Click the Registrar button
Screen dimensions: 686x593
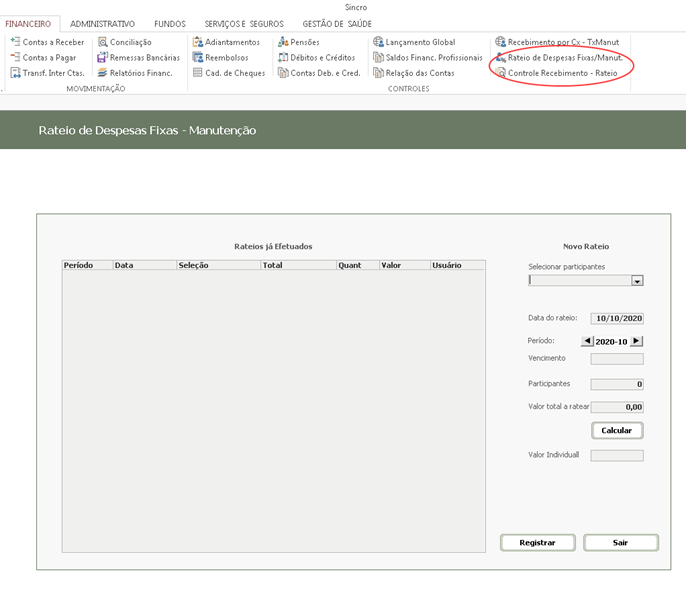(x=538, y=542)
